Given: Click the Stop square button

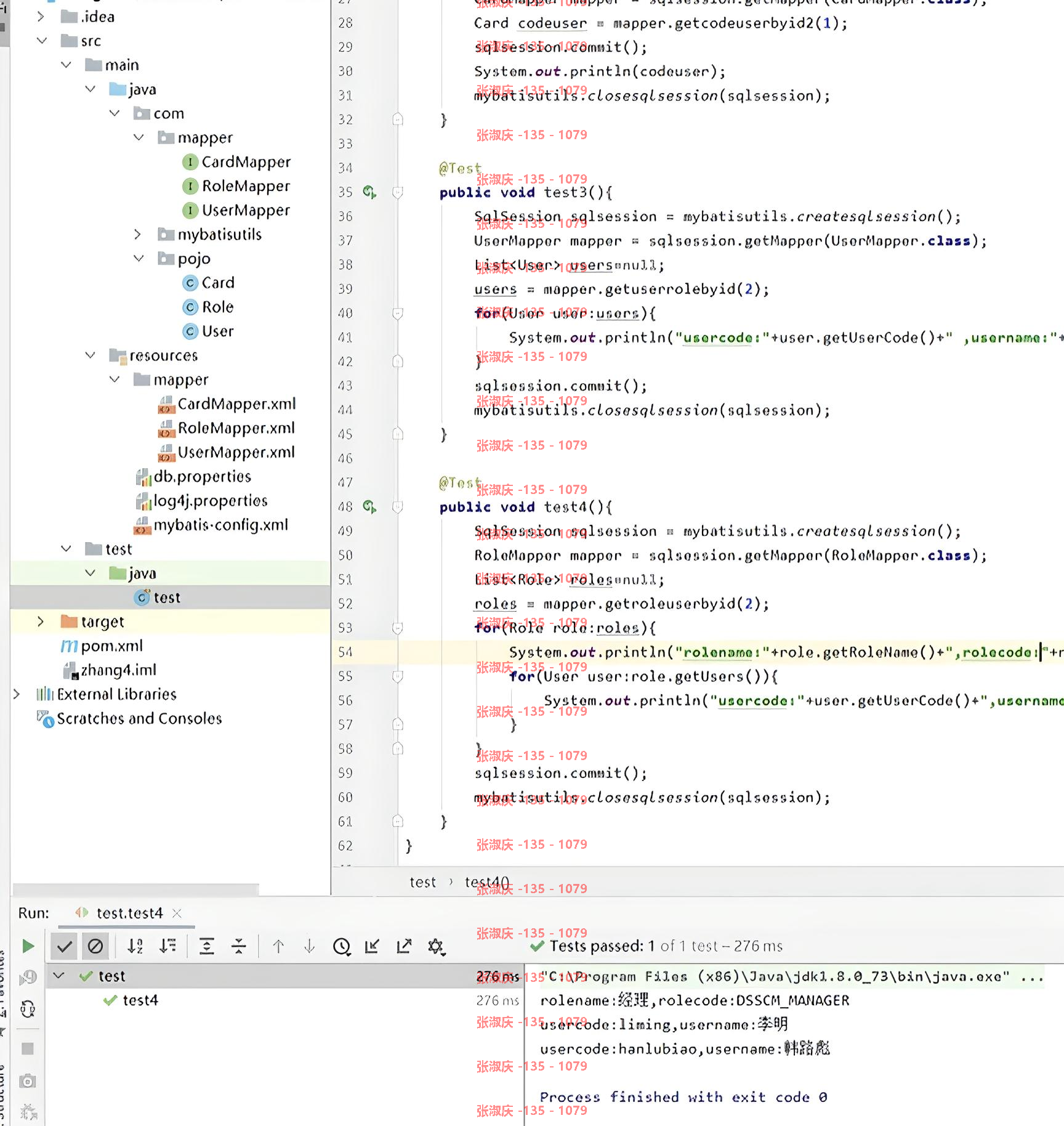Looking at the screenshot, I should (x=28, y=1048).
